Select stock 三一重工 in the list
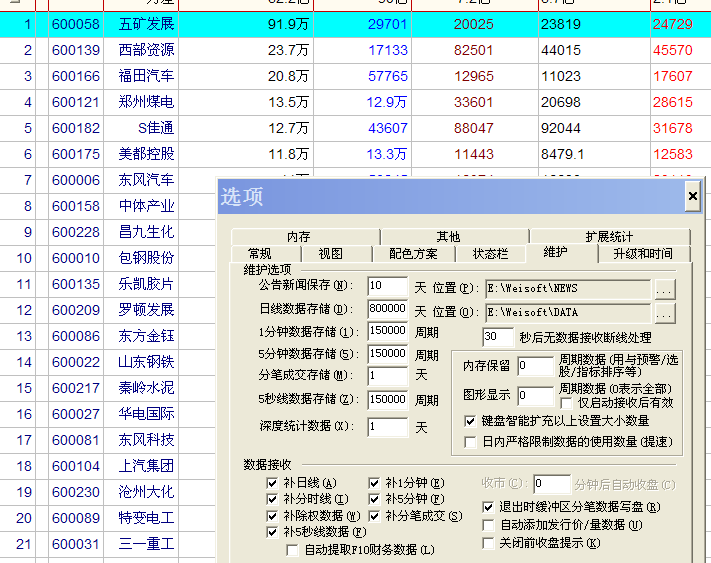This screenshot has width=711, height=563. coord(146,544)
